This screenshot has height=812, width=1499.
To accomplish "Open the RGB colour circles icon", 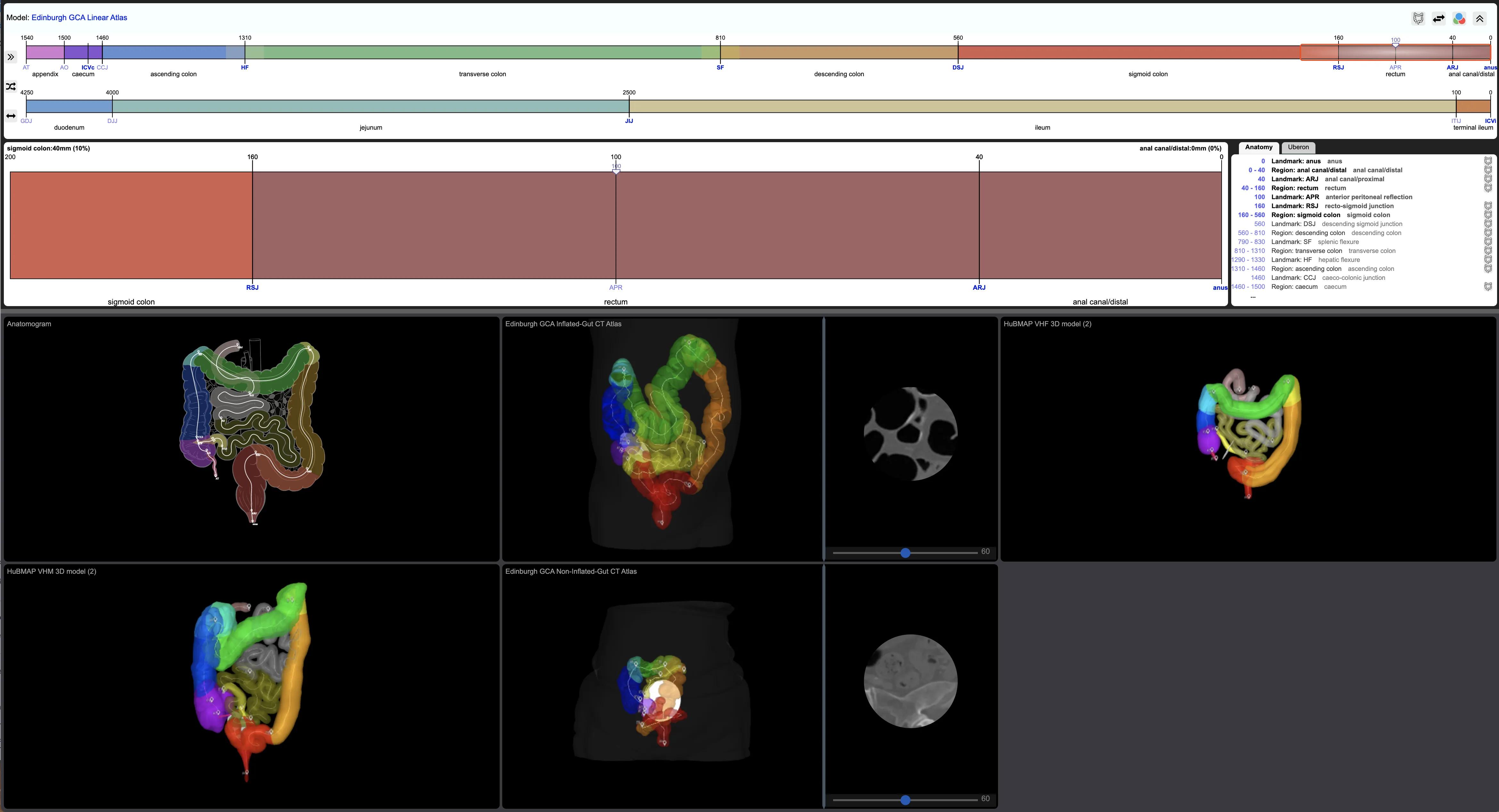I will [x=1459, y=19].
